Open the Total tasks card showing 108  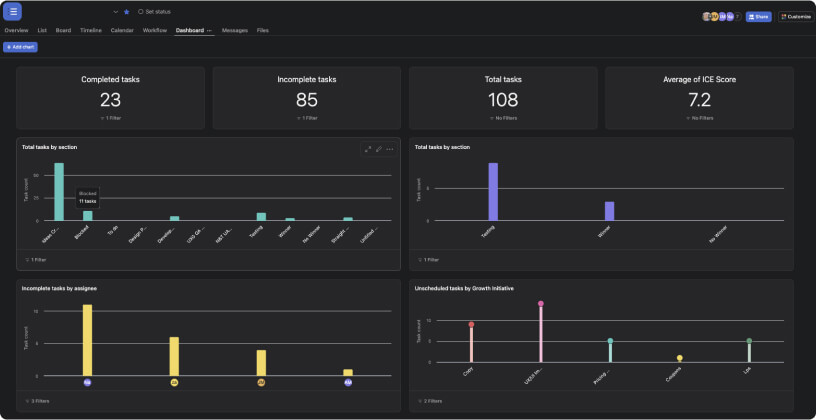[503, 98]
